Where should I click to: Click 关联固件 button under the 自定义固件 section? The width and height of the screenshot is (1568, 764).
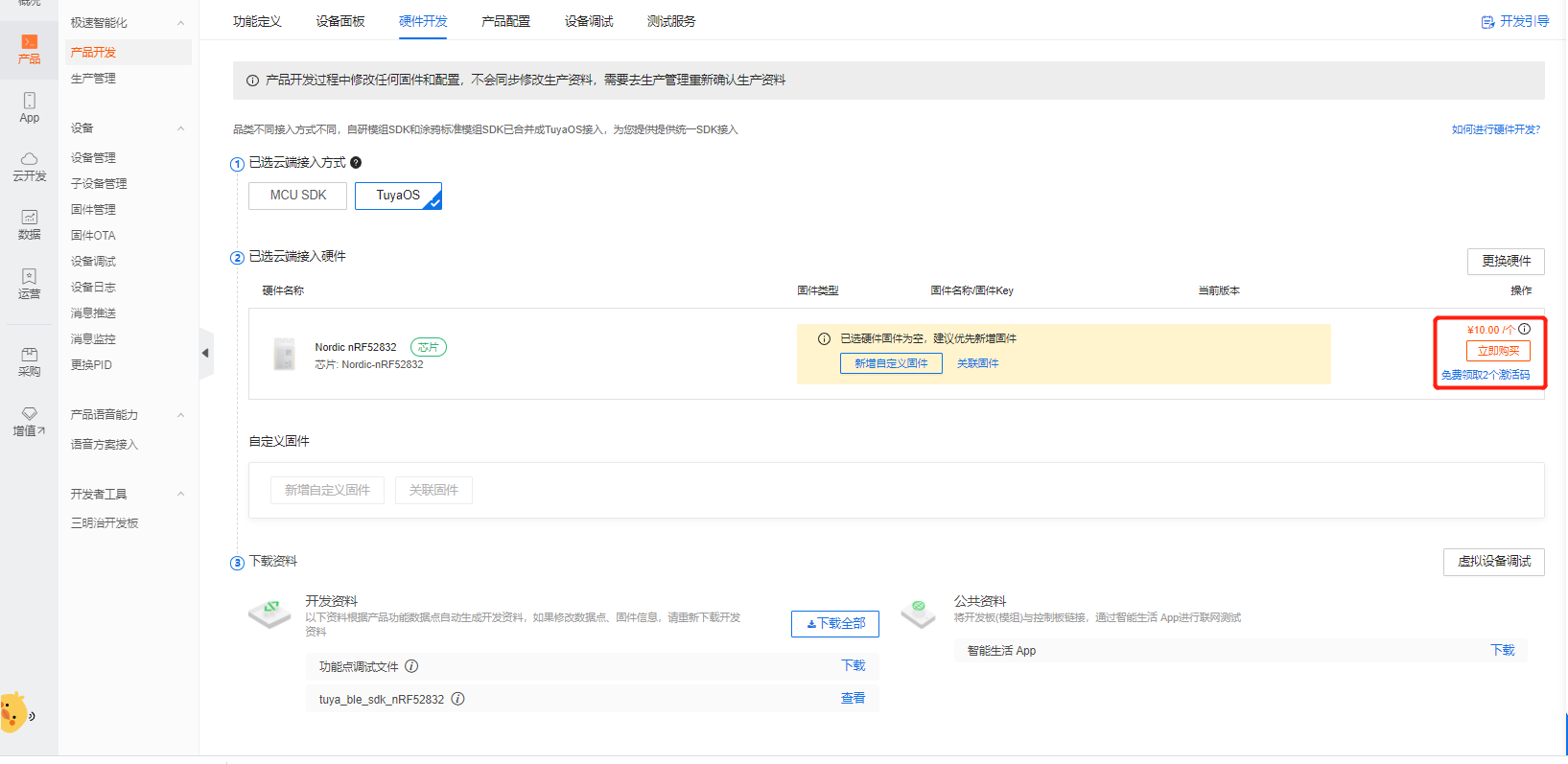pyautogui.click(x=433, y=490)
